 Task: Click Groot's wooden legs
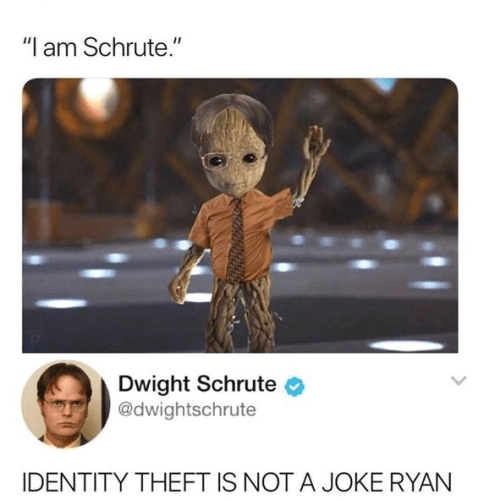click(241, 315)
